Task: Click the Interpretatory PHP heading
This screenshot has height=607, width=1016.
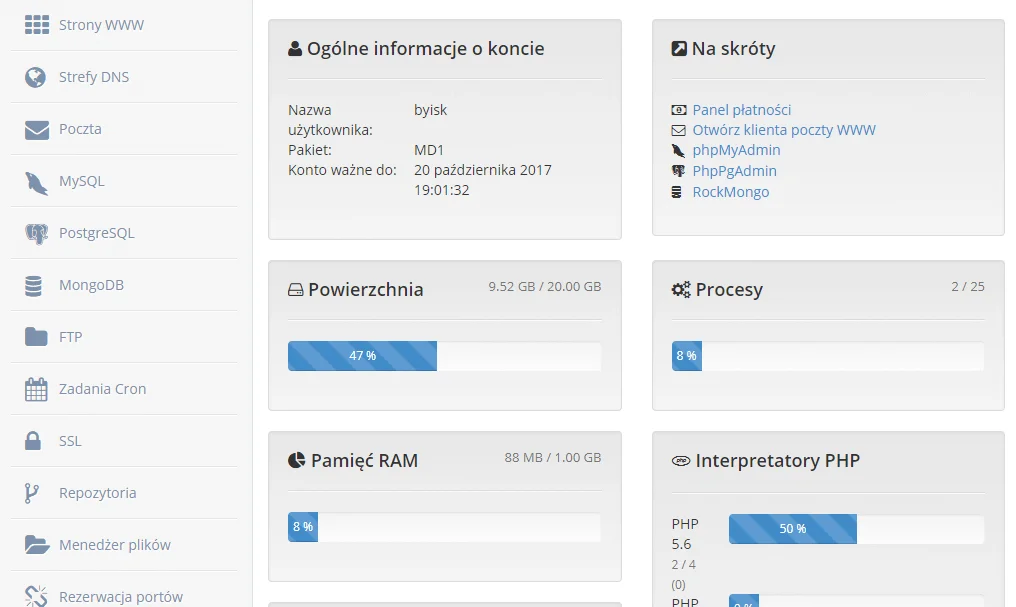Action: click(778, 461)
